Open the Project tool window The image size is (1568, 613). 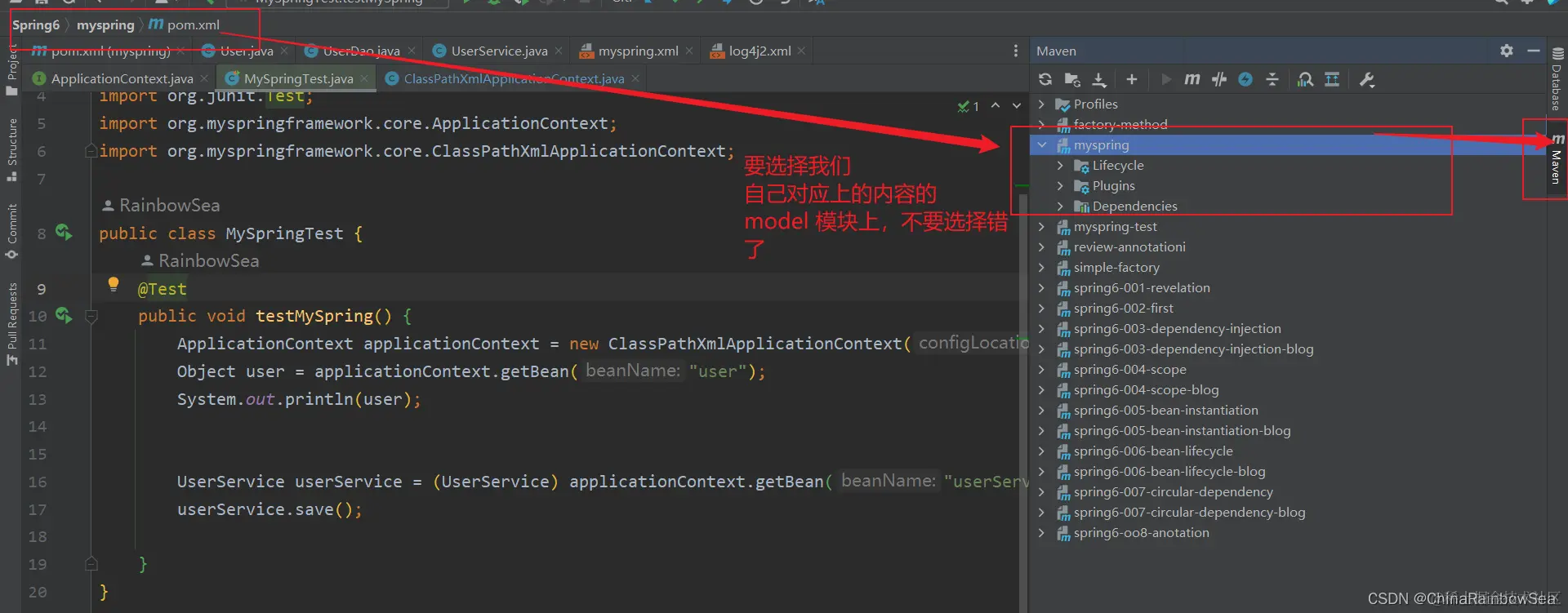[x=11, y=69]
